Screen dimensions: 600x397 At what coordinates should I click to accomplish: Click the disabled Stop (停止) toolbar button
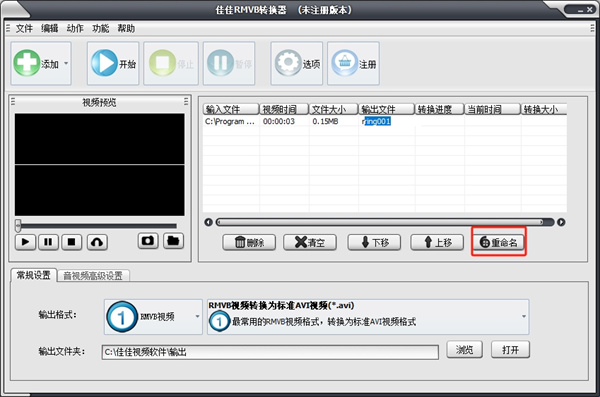coord(171,63)
